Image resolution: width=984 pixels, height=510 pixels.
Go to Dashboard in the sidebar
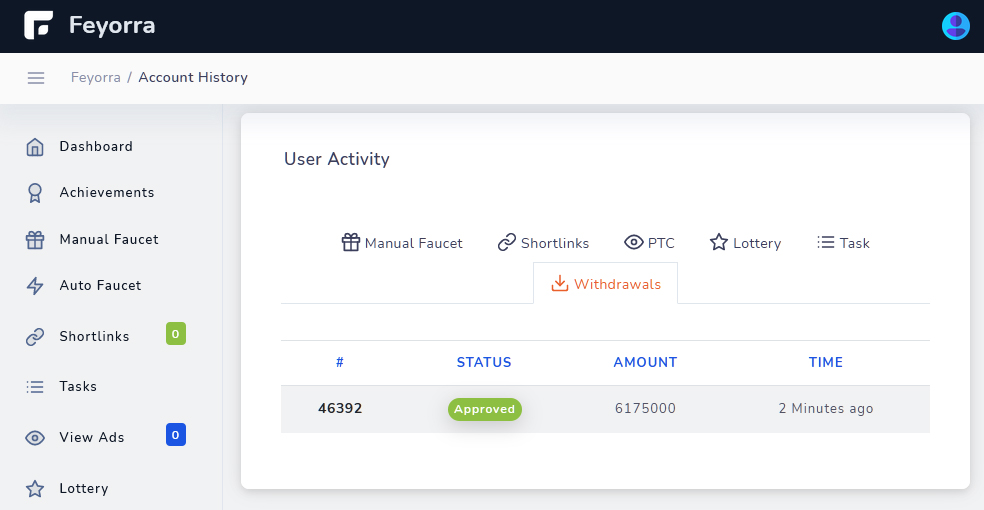[96, 147]
